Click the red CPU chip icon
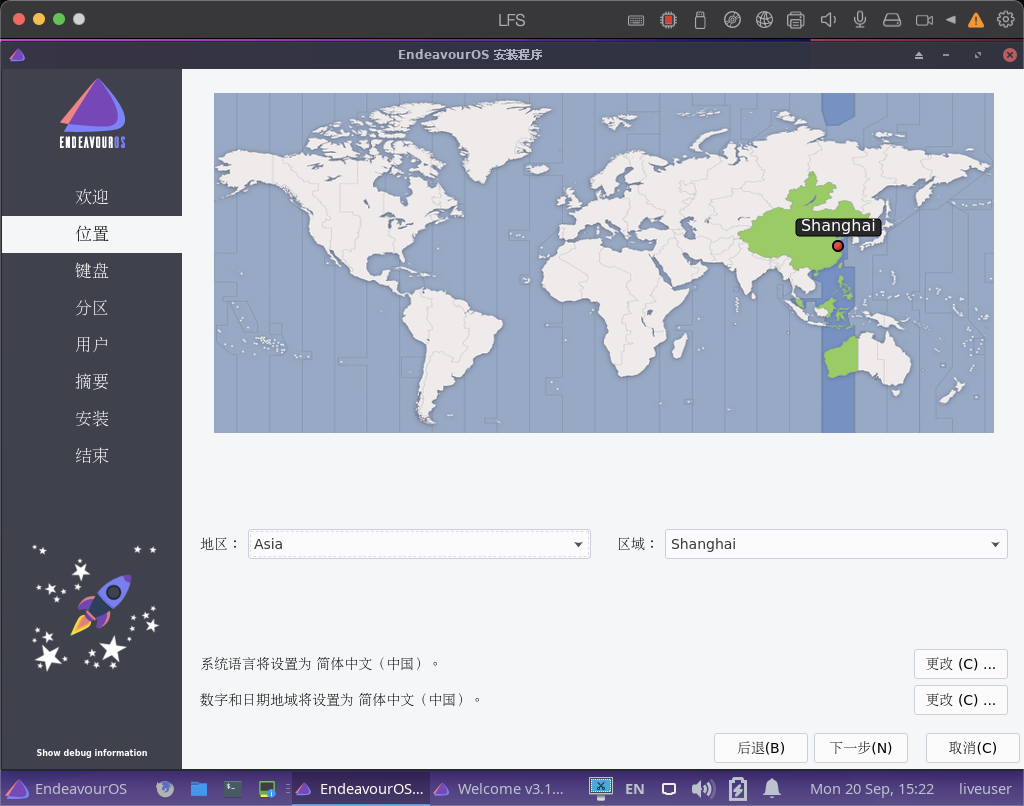 pos(668,20)
